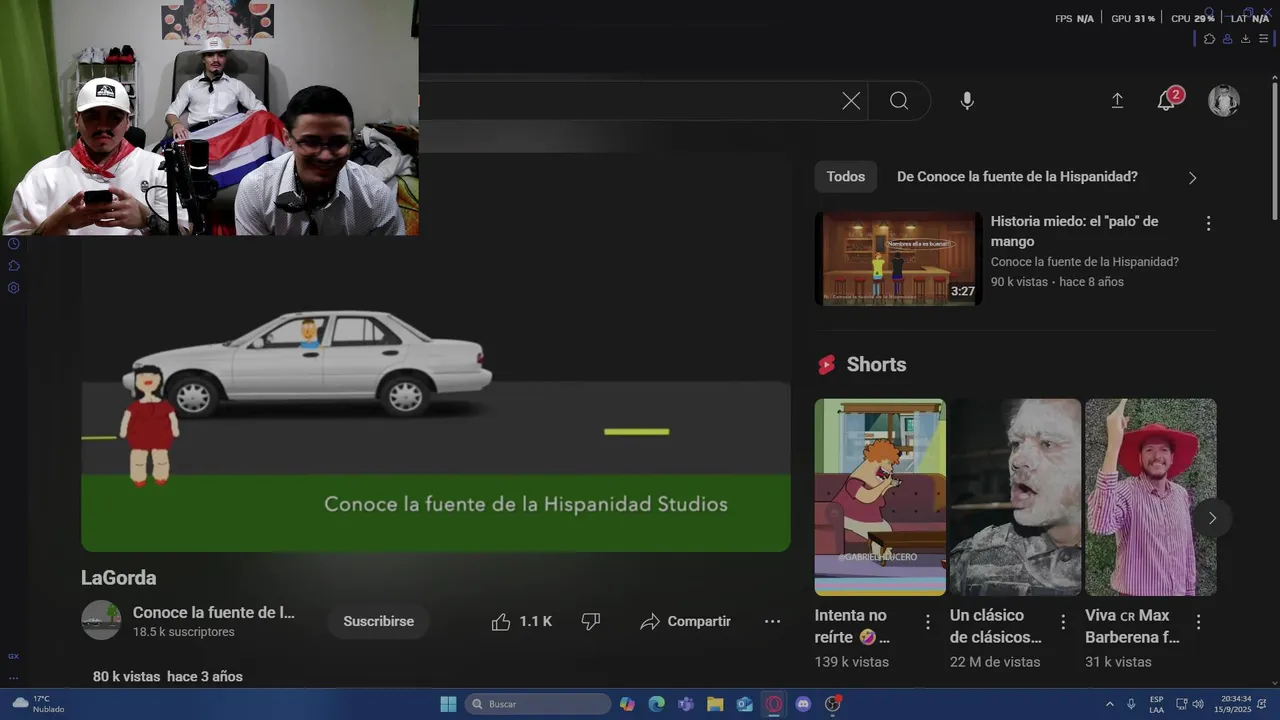Open options for Un clásico de clásicos short

click(x=1063, y=622)
